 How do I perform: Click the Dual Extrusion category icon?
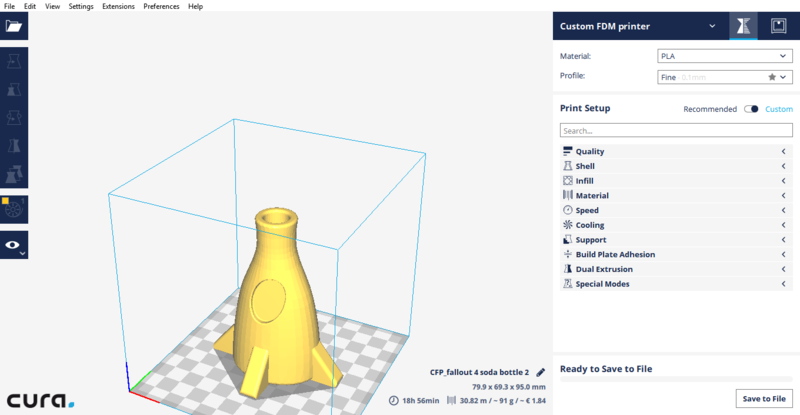tap(567, 269)
